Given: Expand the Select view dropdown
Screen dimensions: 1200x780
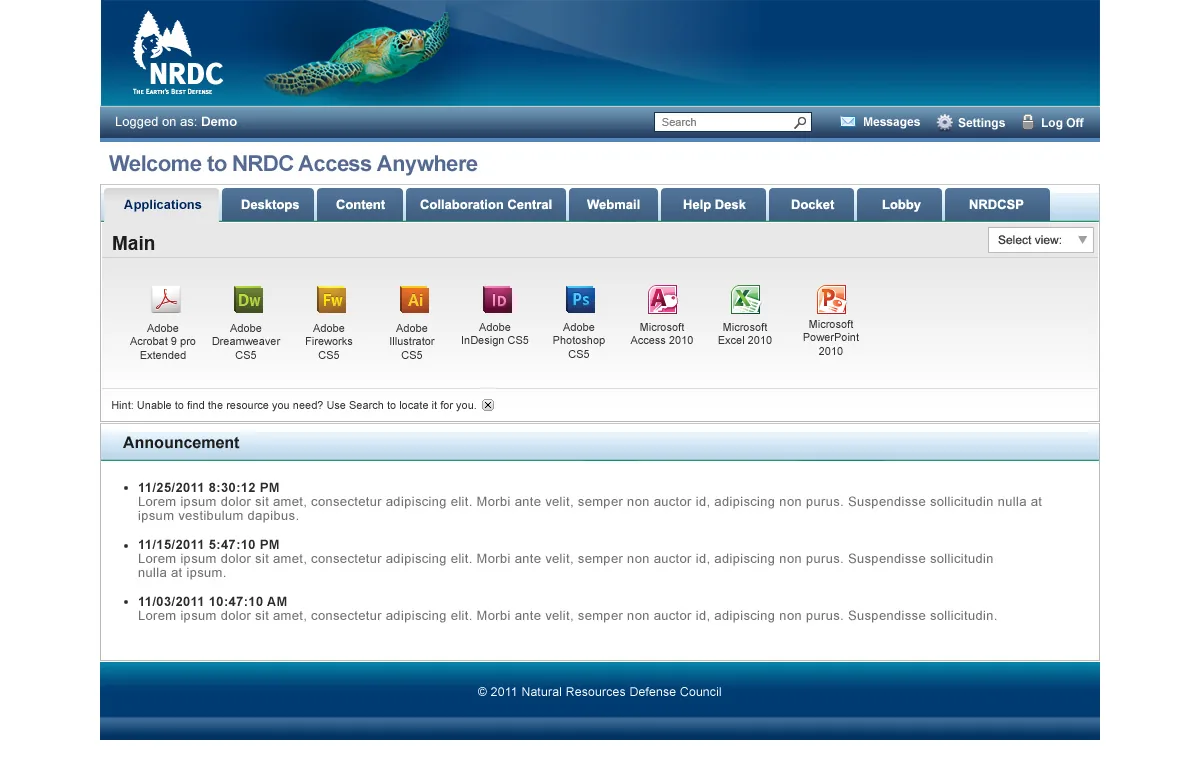Looking at the screenshot, I should pos(1040,240).
